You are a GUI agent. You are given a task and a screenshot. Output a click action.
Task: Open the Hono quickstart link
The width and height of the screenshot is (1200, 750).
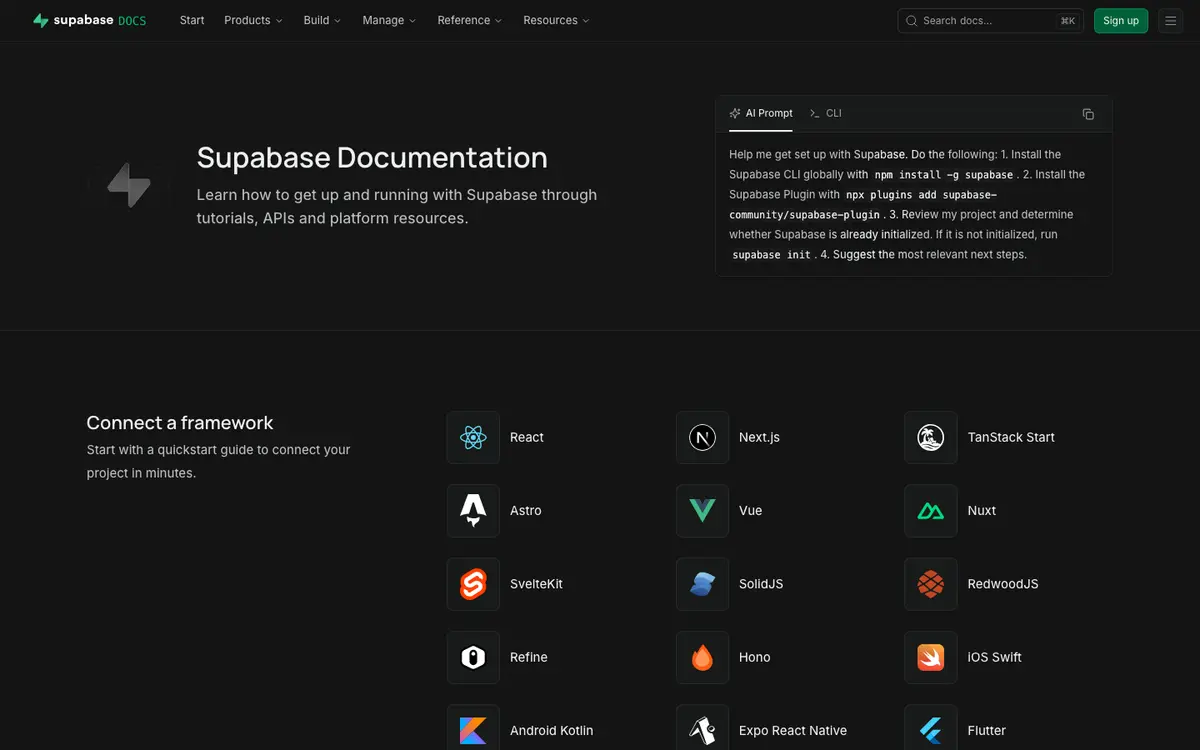click(755, 657)
